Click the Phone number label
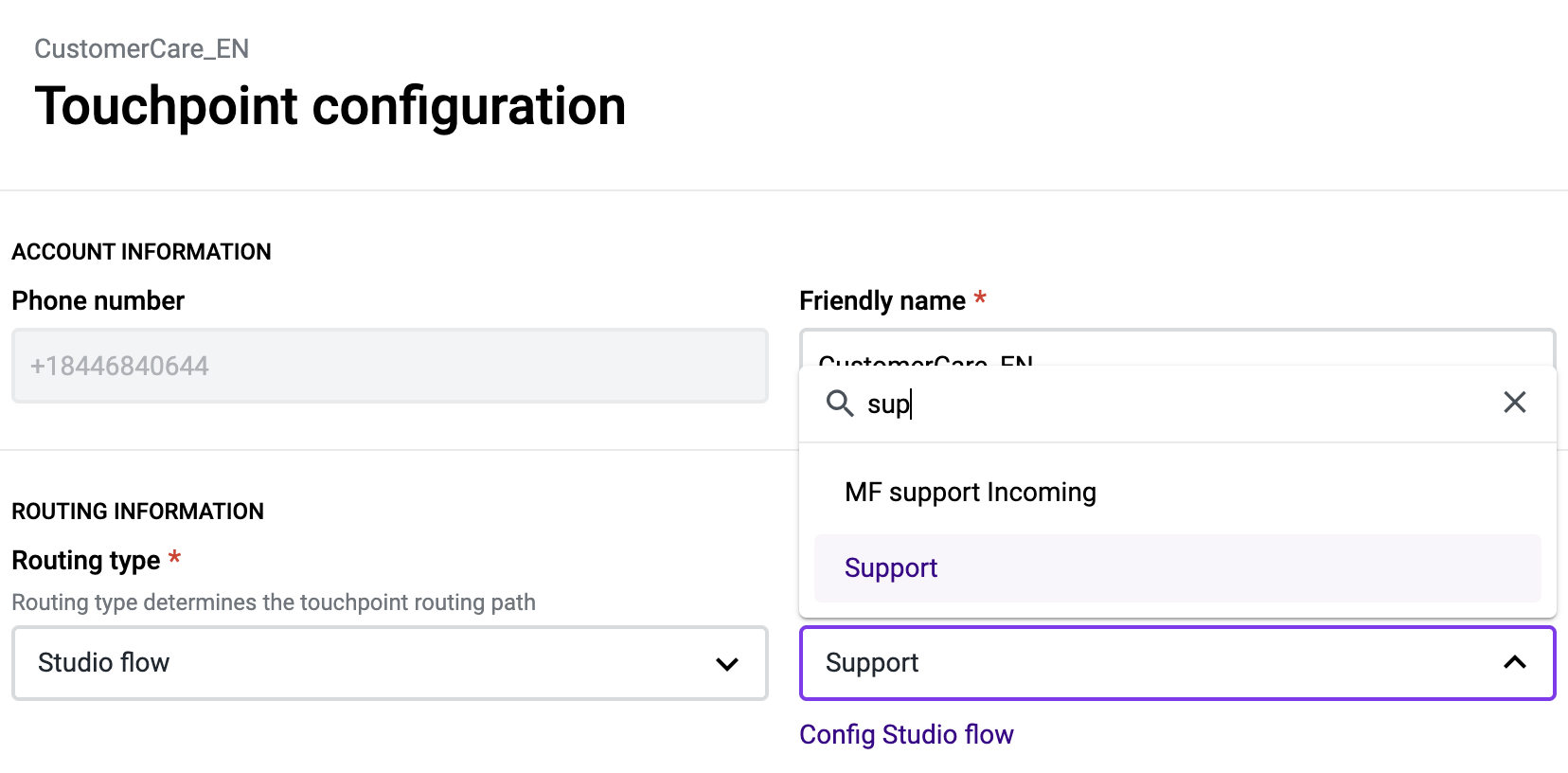The image size is (1568, 773). click(98, 301)
